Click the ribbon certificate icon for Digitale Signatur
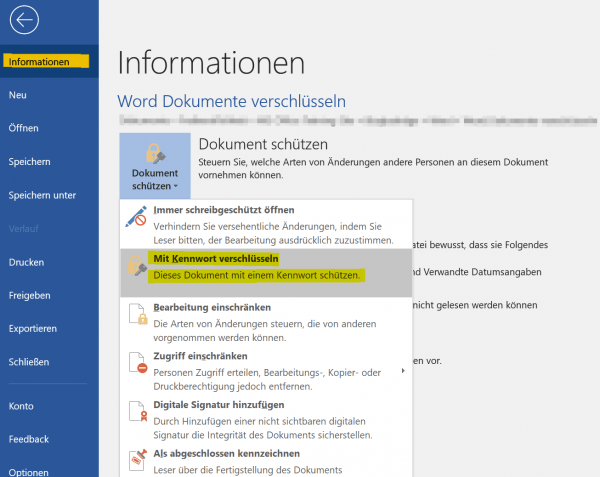This screenshot has height=477, width=600. coord(138,411)
